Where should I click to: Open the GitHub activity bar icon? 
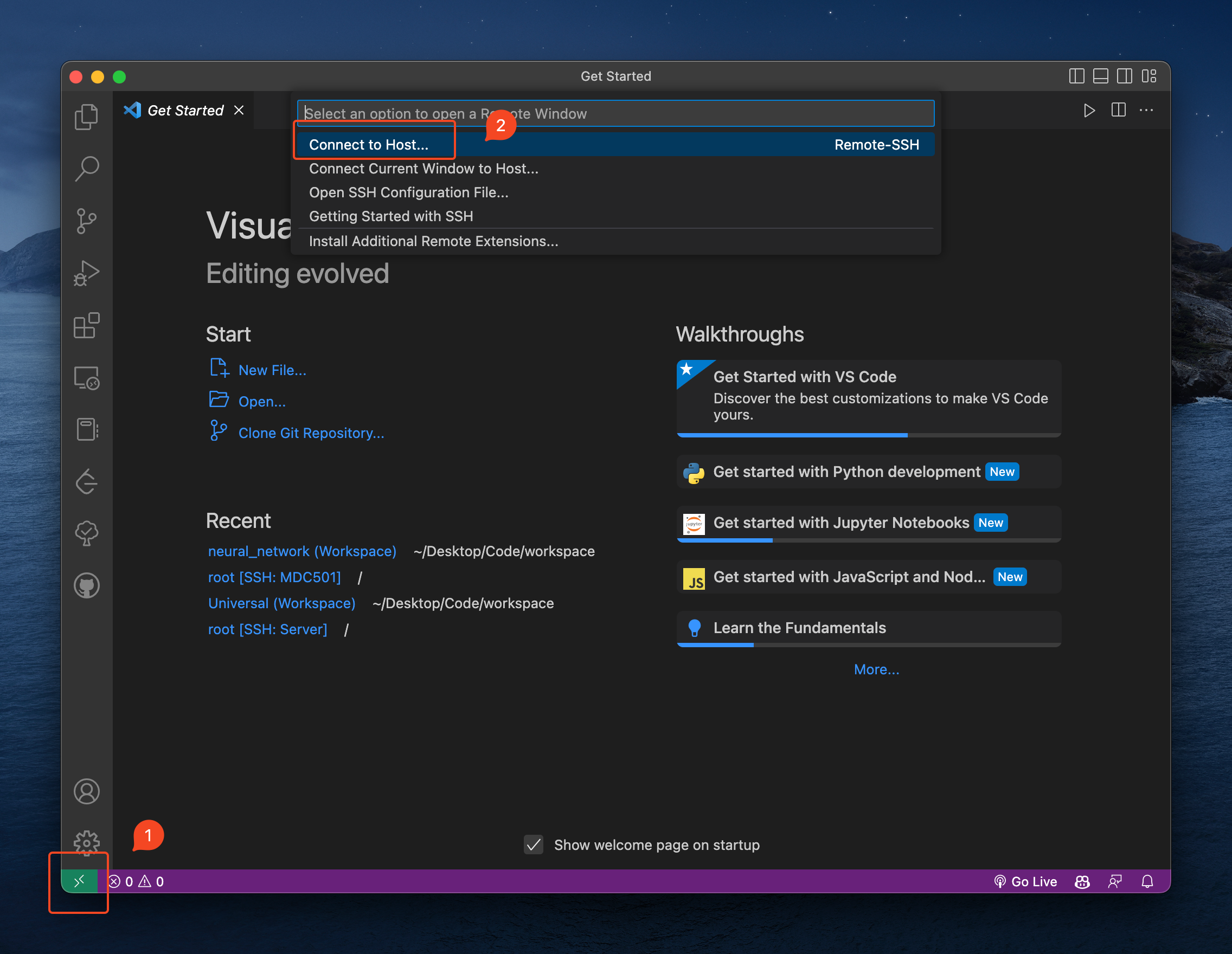click(86, 585)
